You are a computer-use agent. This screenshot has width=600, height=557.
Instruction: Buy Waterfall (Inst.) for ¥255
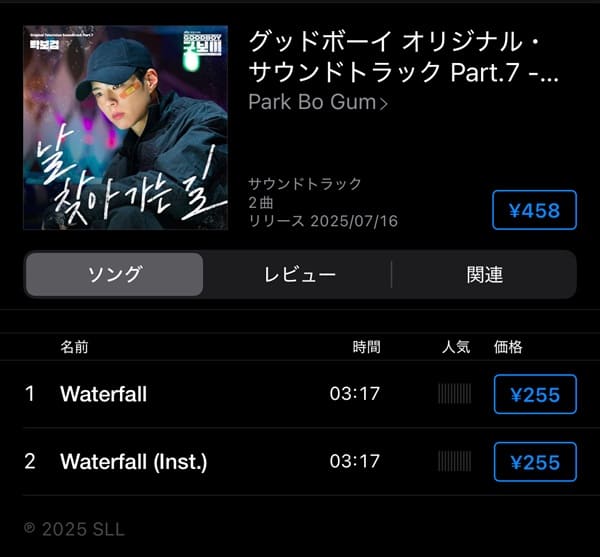tap(535, 462)
